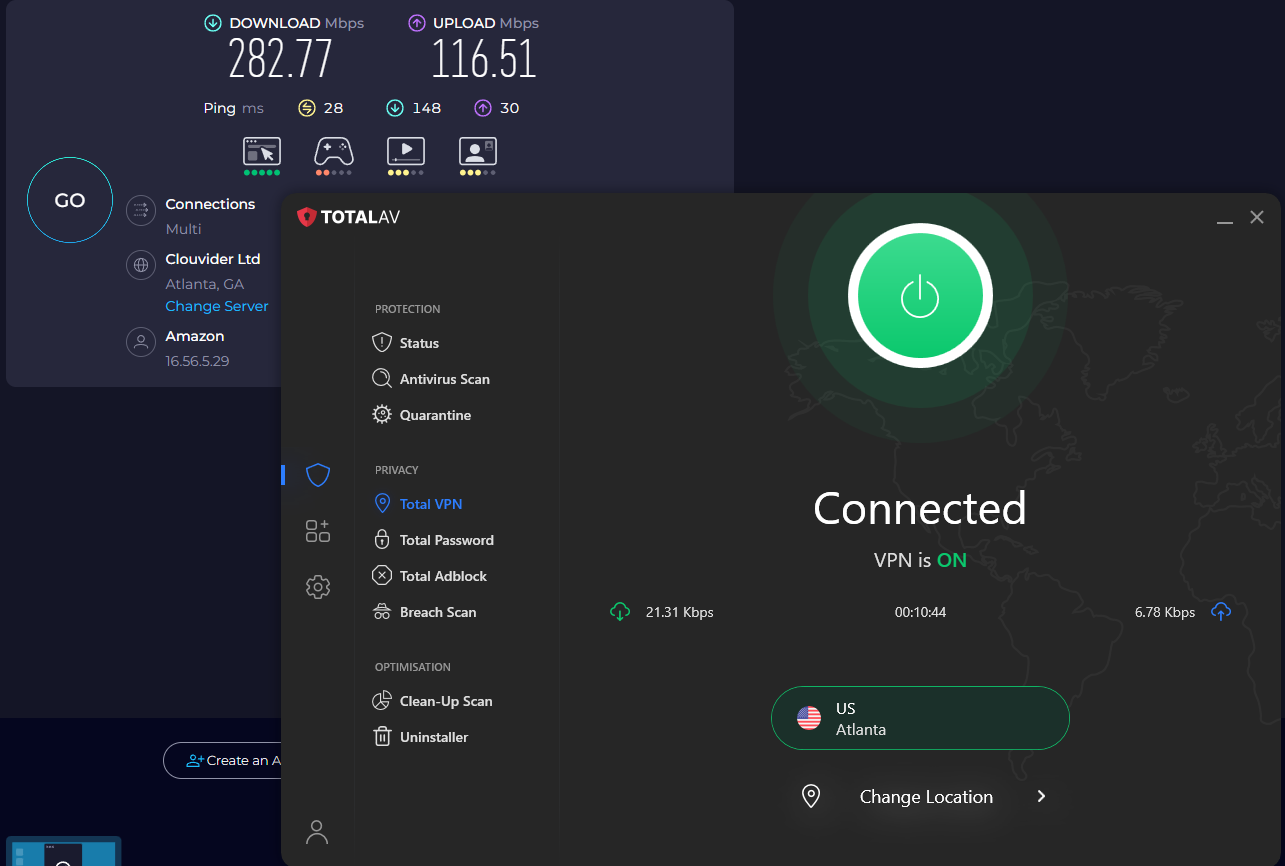Click the Status shield alert icon
Viewport: 1285px width, 866px height.
(381, 343)
